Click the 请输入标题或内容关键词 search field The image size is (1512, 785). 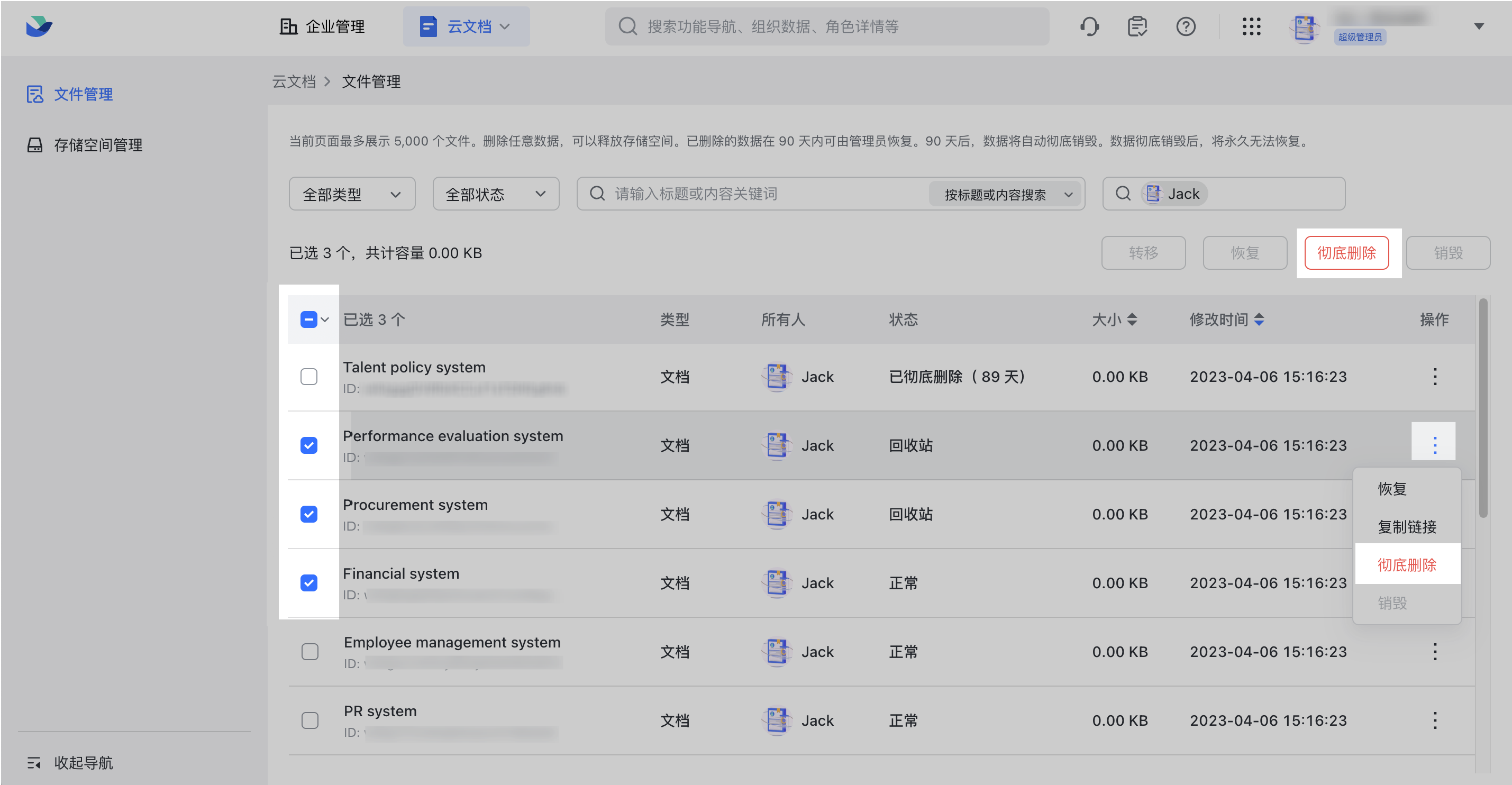click(763, 194)
